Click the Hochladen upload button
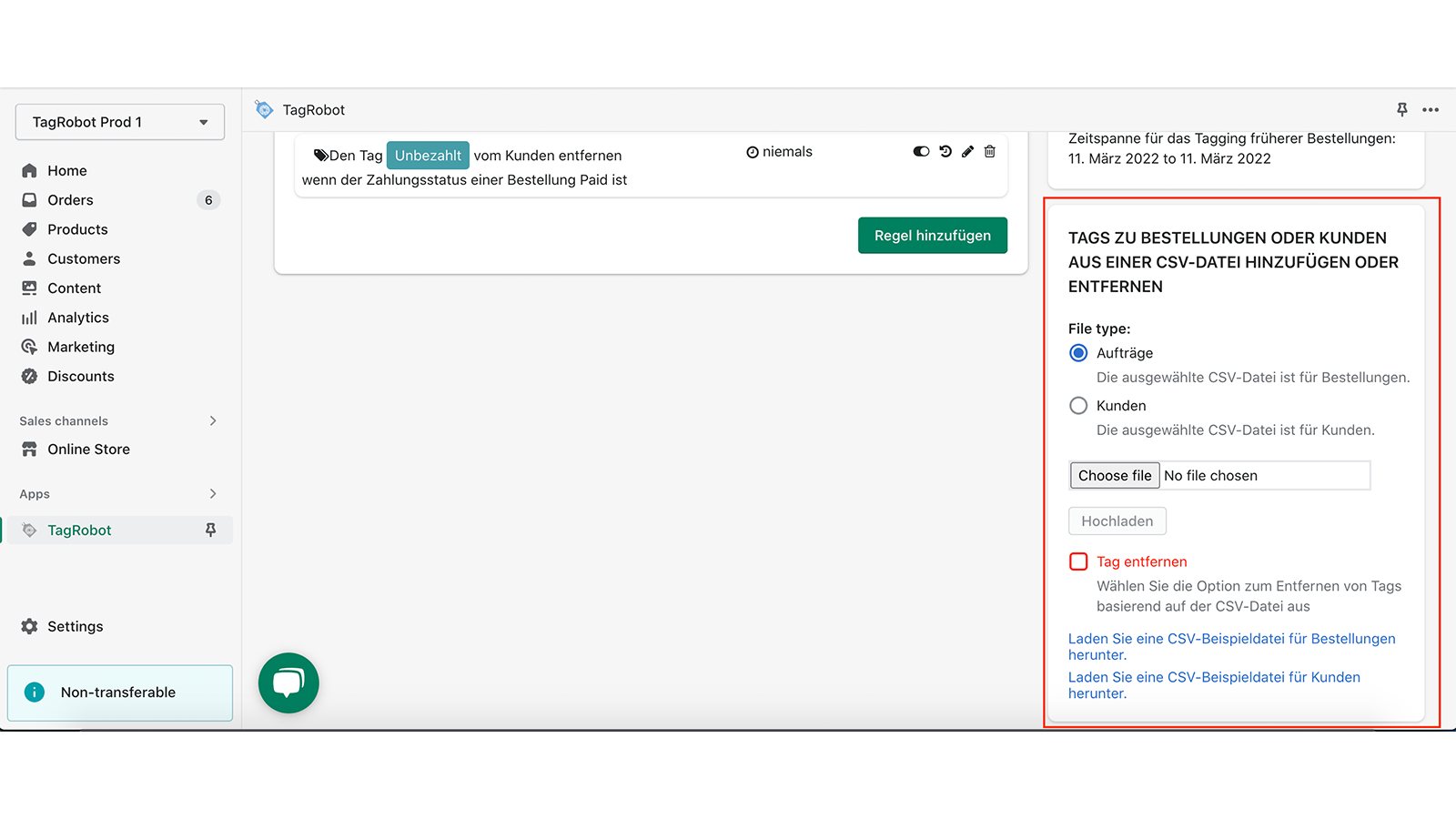The width and height of the screenshot is (1456, 819). pyautogui.click(x=1117, y=521)
